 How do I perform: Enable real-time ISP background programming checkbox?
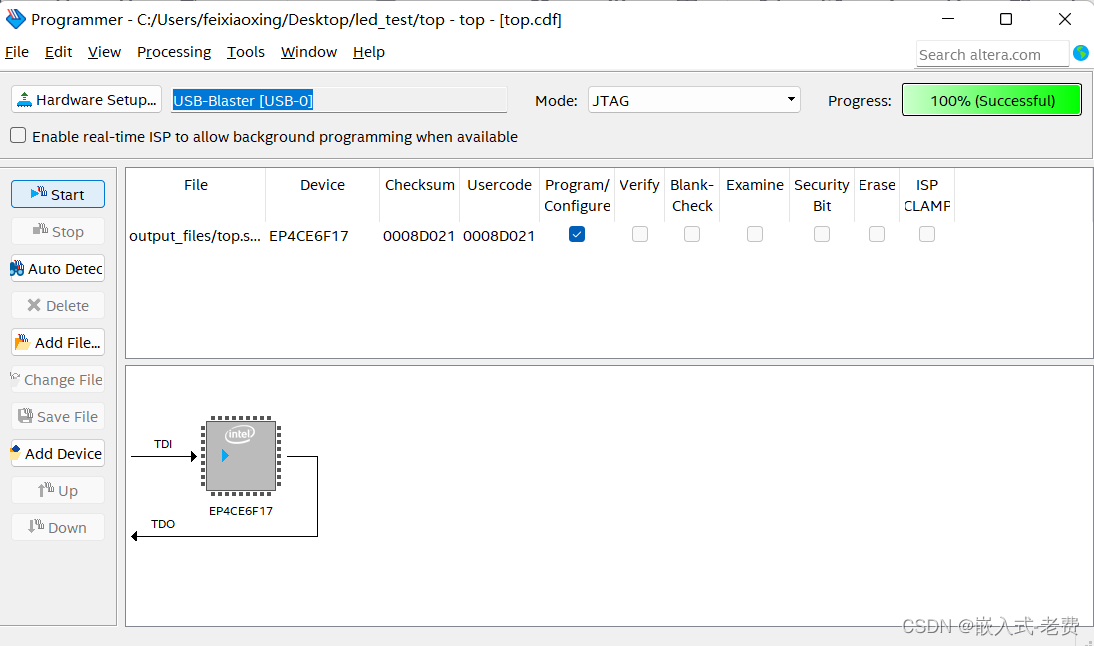18,135
